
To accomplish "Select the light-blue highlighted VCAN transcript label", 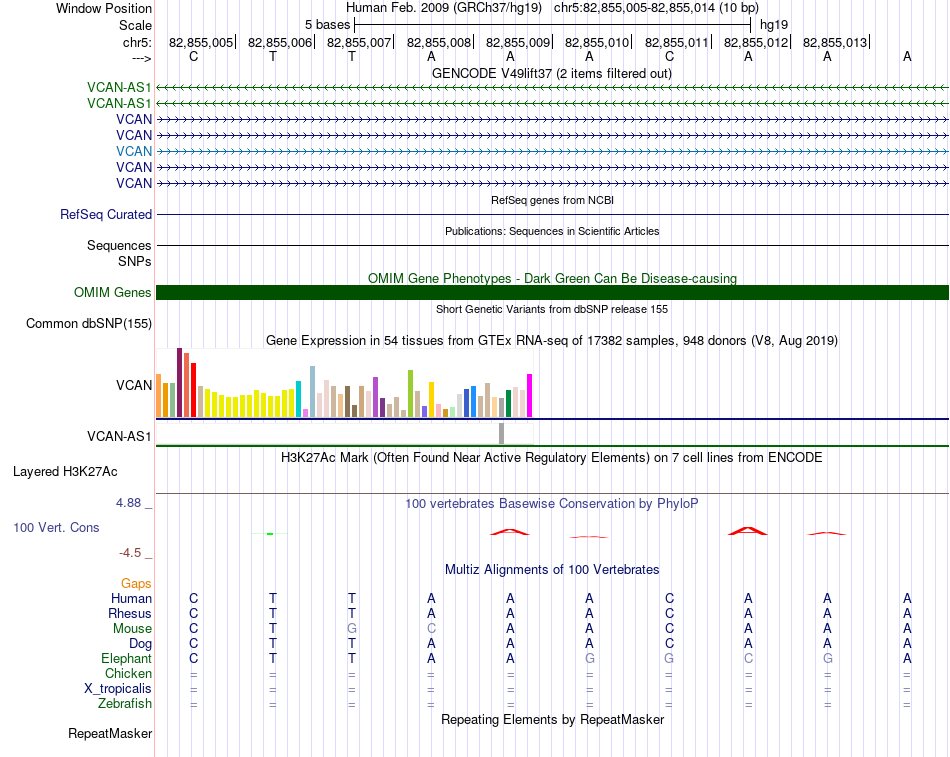I will [134, 152].
